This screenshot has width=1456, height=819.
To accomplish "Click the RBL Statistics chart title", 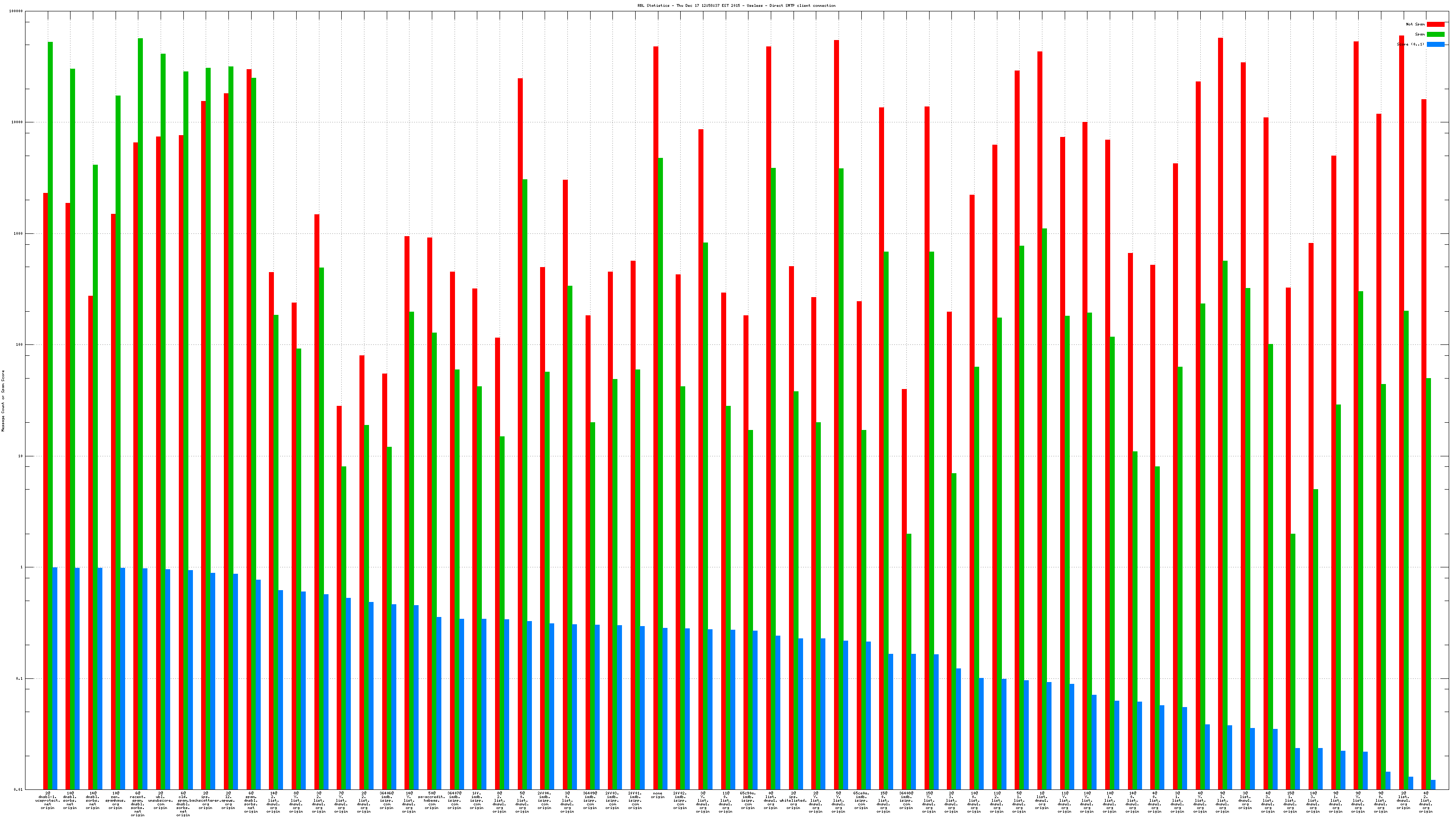I will coord(736,5).
